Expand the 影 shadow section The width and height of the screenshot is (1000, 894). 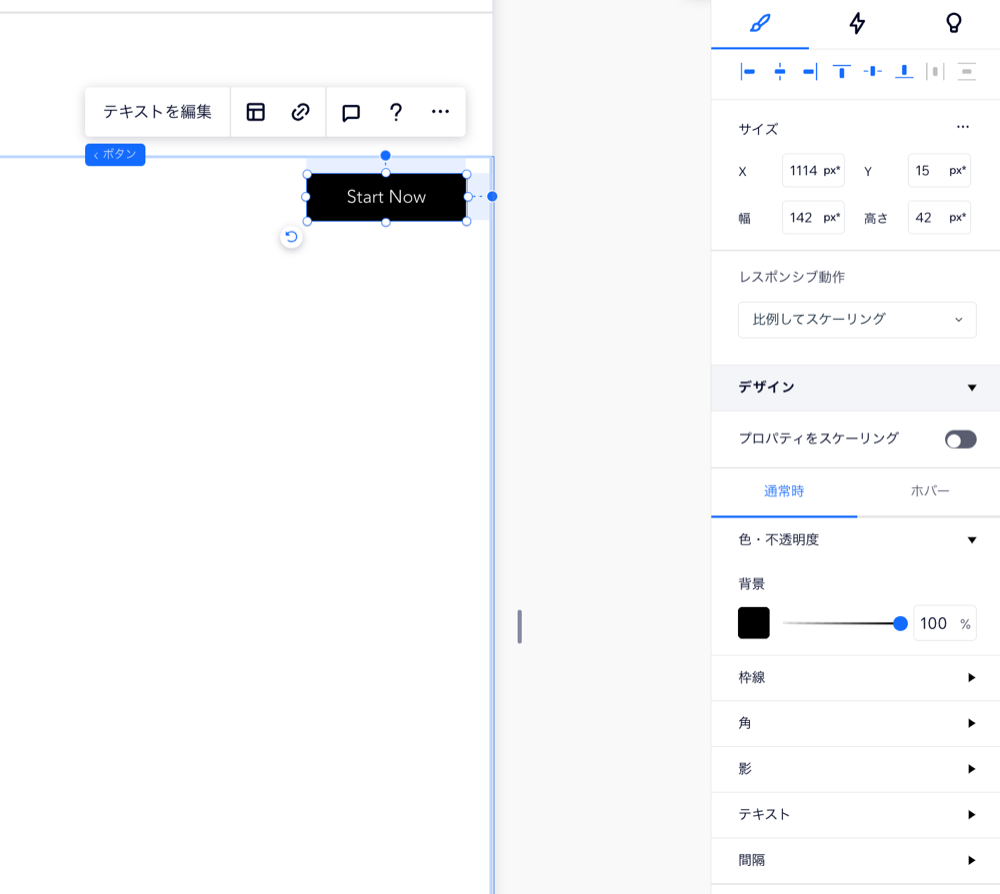coord(855,769)
